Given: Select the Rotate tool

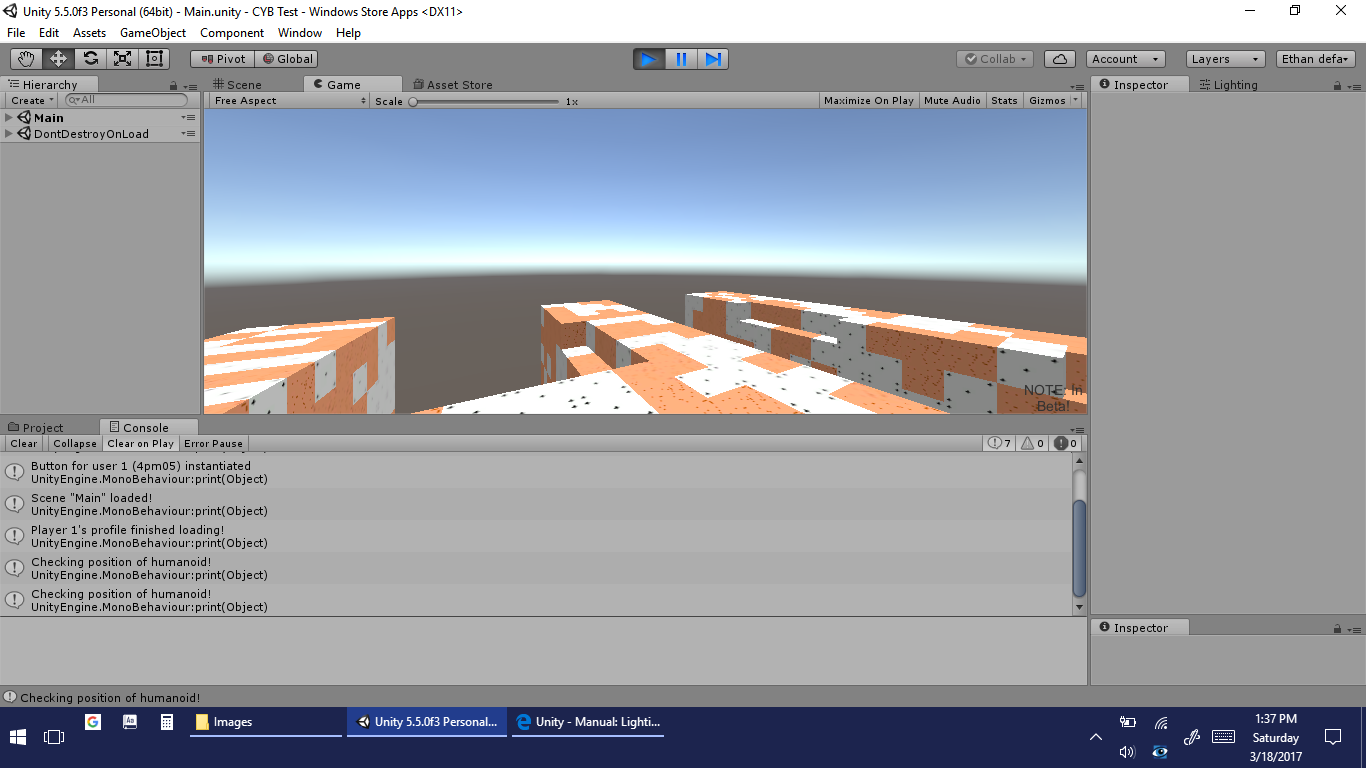Looking at the screenshot, I should (x=90, y=59).
